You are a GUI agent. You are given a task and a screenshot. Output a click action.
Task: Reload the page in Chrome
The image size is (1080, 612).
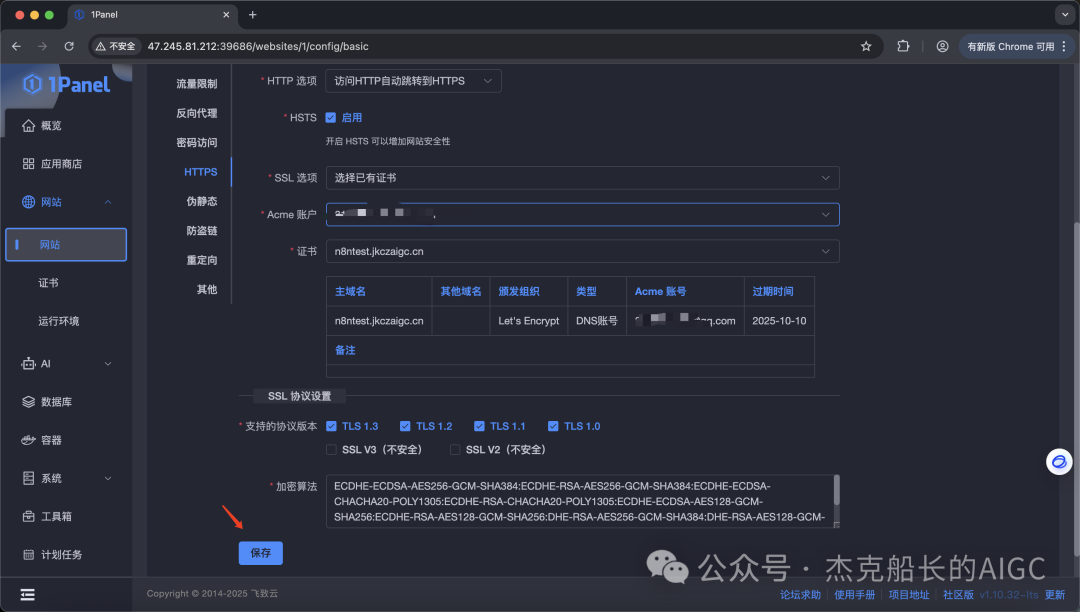pos(69,46)
